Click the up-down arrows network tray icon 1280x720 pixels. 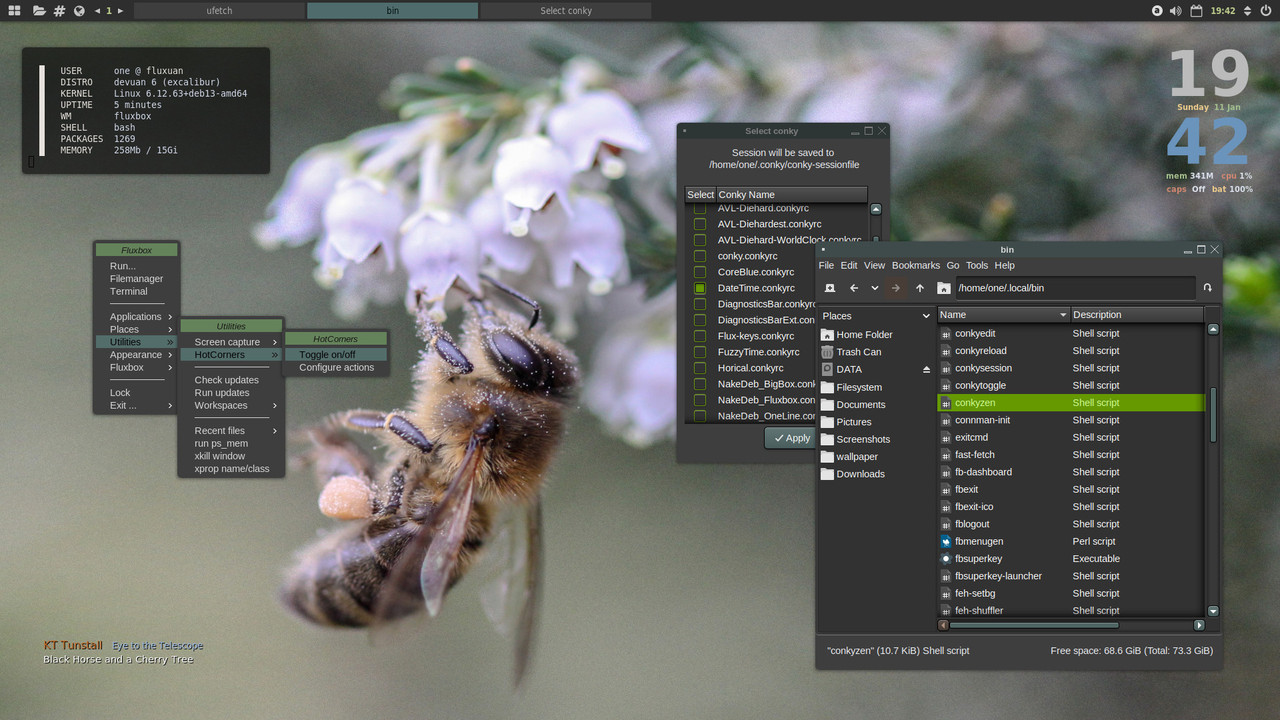point(1247,11)
